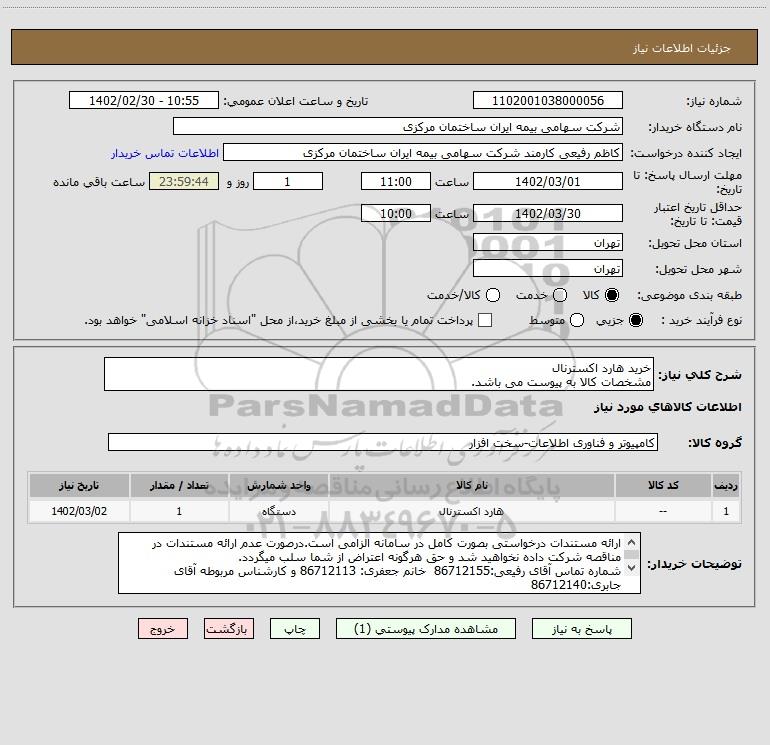
Task: Click the remaining time 23:59:44
Action: click(x=184, y=181)
